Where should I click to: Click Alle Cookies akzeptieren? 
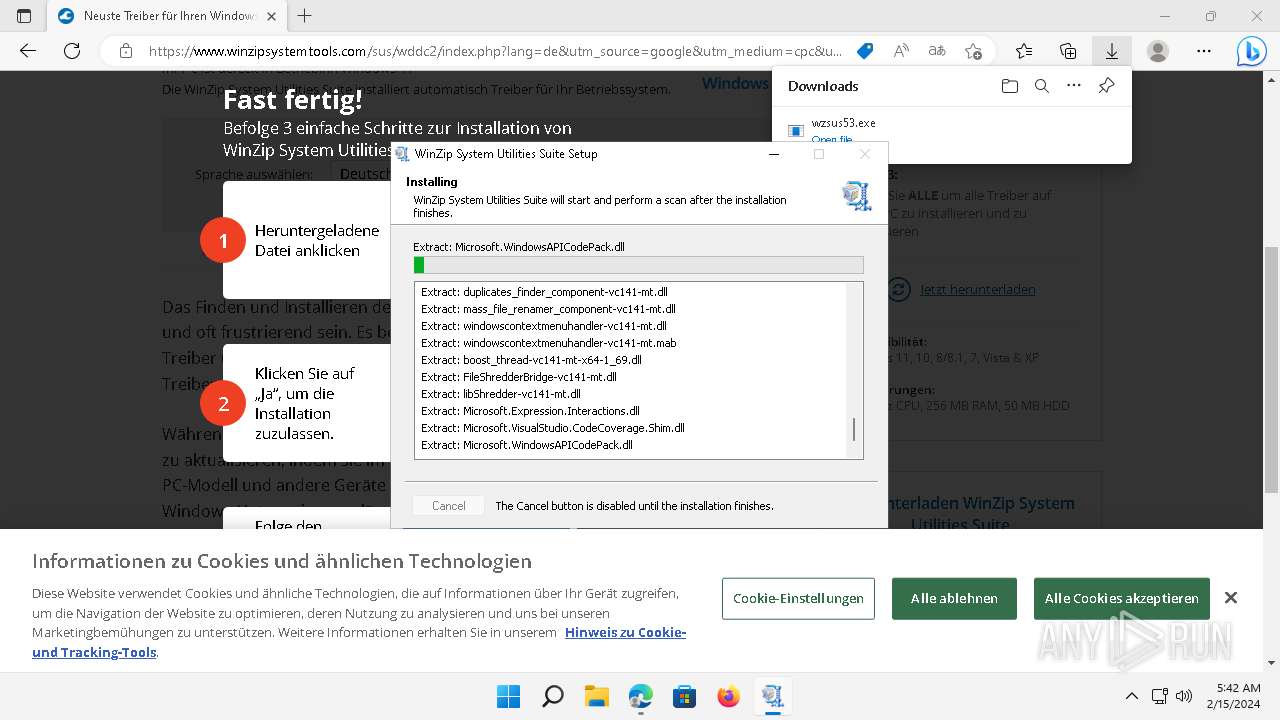tap(1122, 598)
